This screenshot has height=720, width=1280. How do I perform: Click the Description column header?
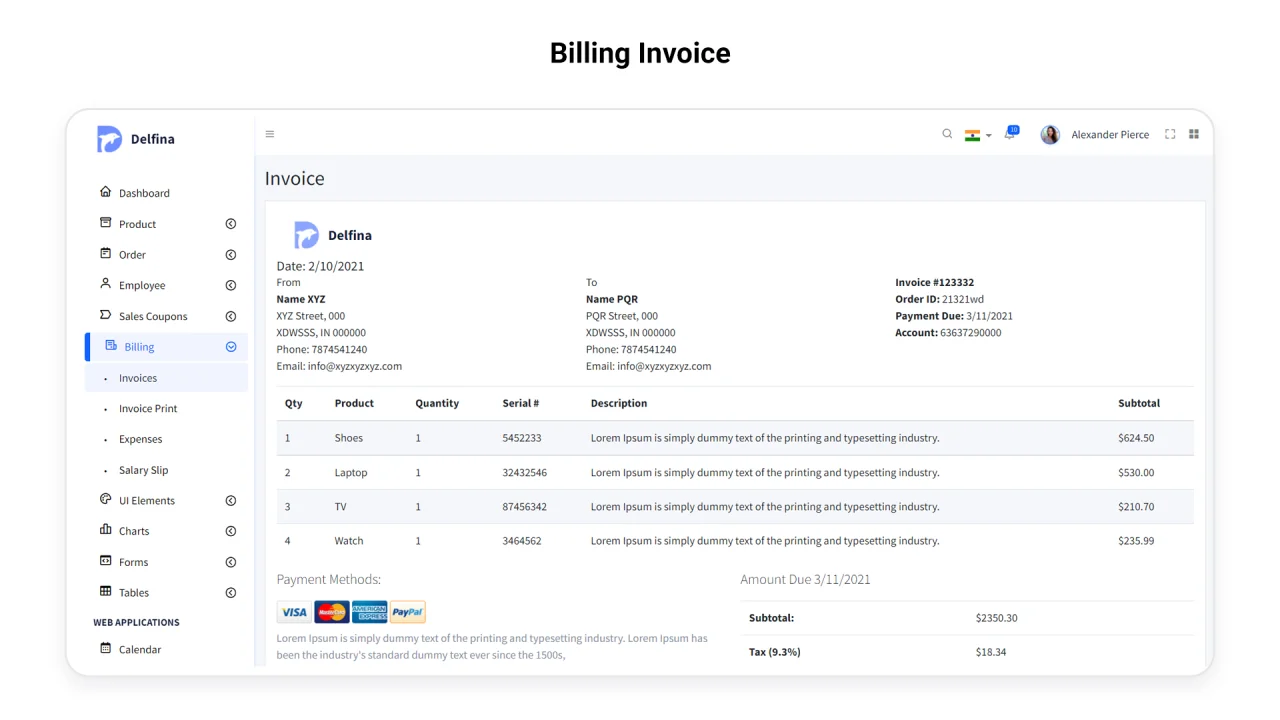click(x=619, y=403)
